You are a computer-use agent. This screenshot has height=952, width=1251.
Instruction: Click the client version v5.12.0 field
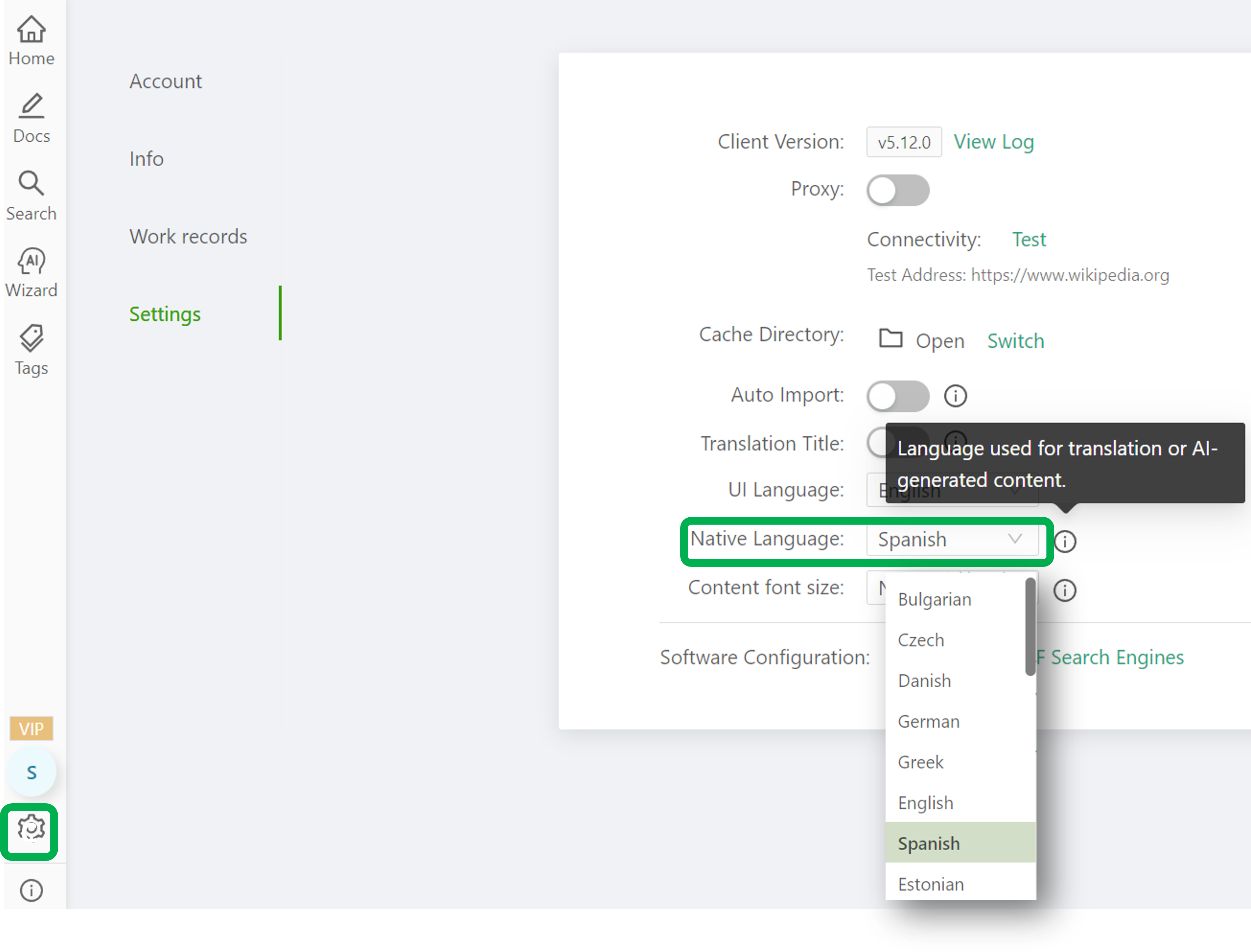904,142
